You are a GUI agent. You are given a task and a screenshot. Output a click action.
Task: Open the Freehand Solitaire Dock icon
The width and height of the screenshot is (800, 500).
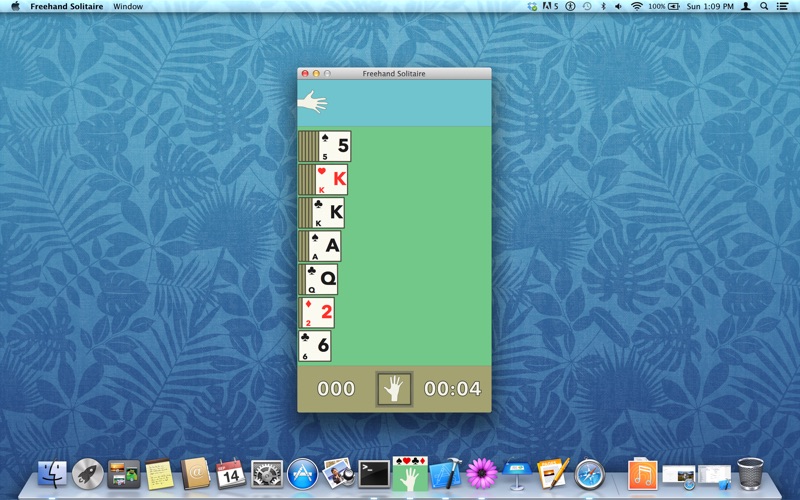[x=410, y=473]
